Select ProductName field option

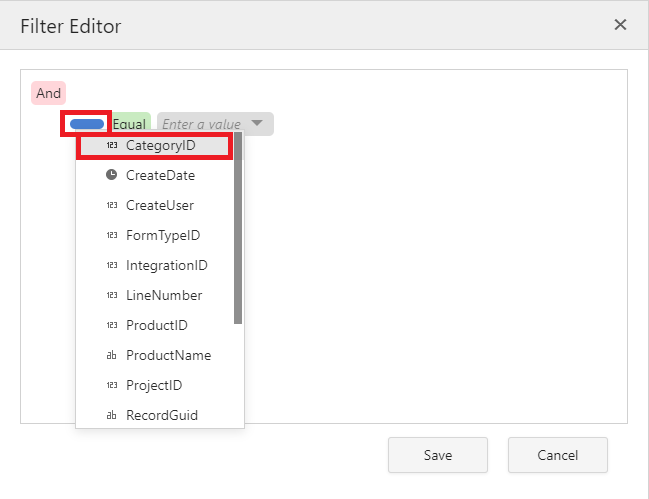point(154,355)
